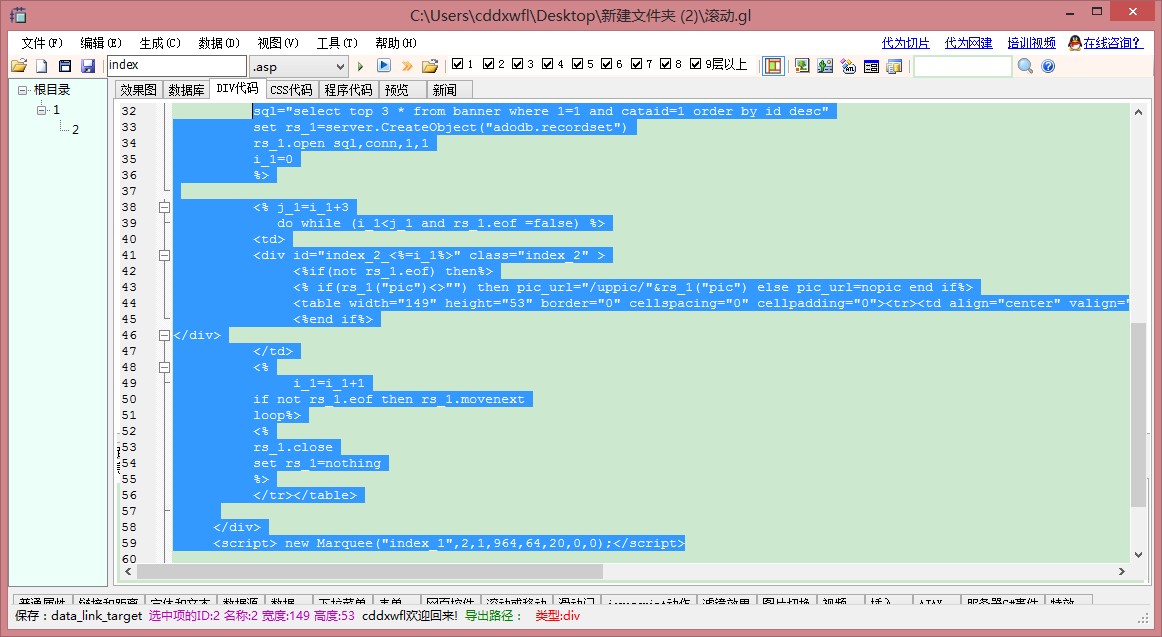
Task: Click the small green play arrow
Action: [361, 66]
